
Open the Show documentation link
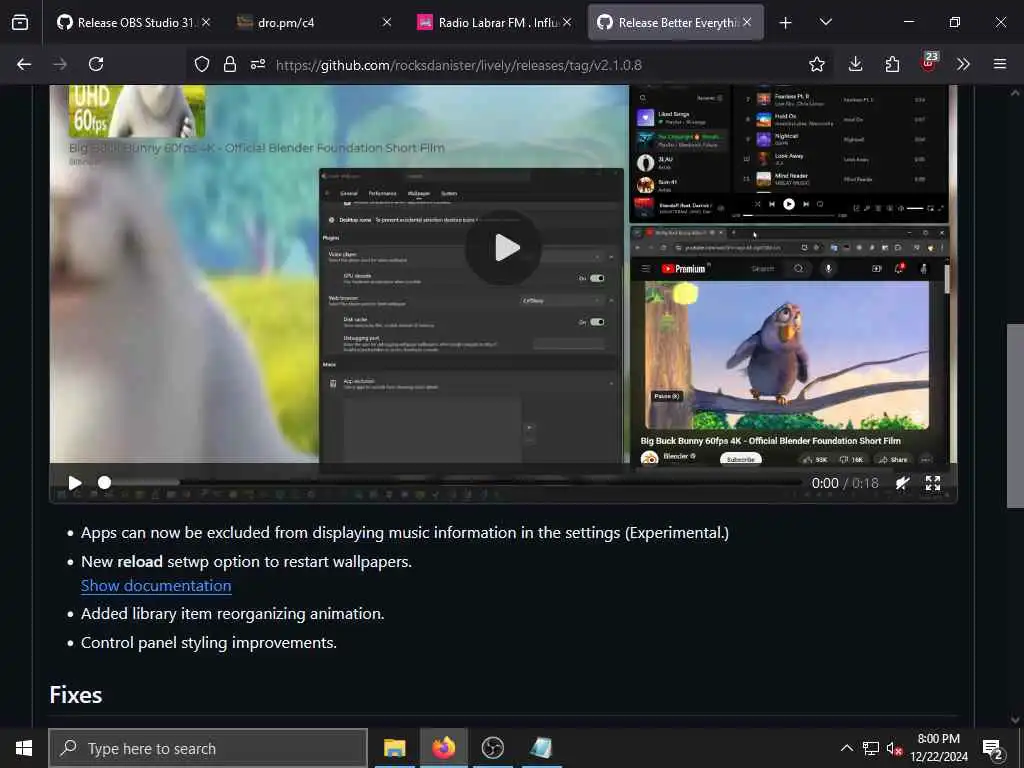click(x=156, y=586)
